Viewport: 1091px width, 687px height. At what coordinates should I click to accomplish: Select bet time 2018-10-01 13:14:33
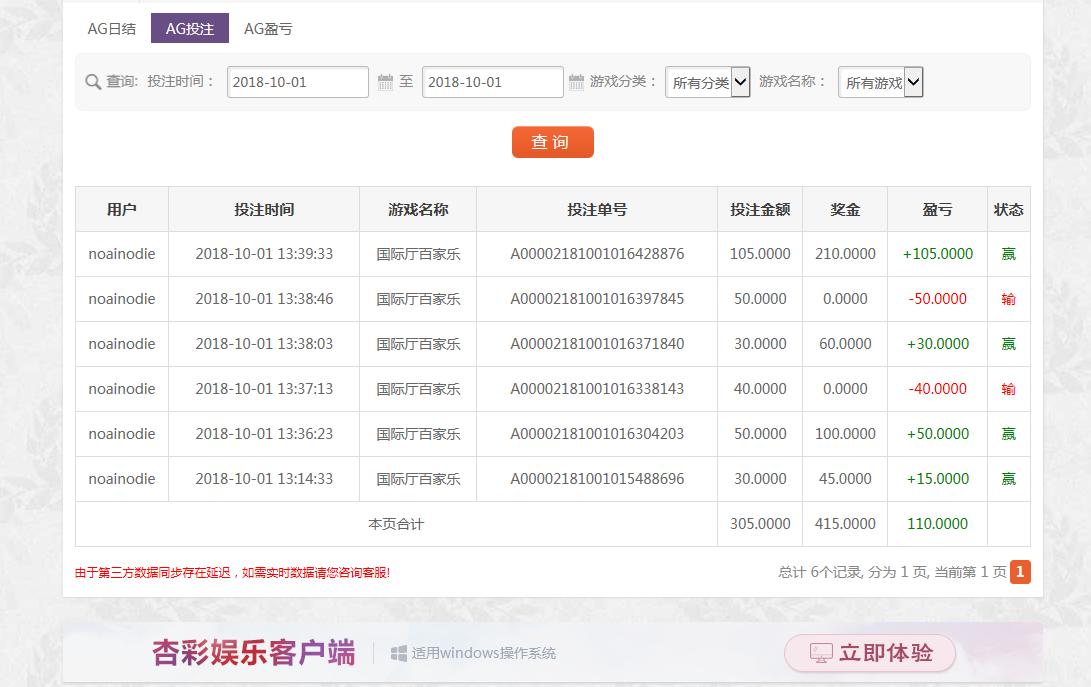pyautogui.click(x=264, y=479)
